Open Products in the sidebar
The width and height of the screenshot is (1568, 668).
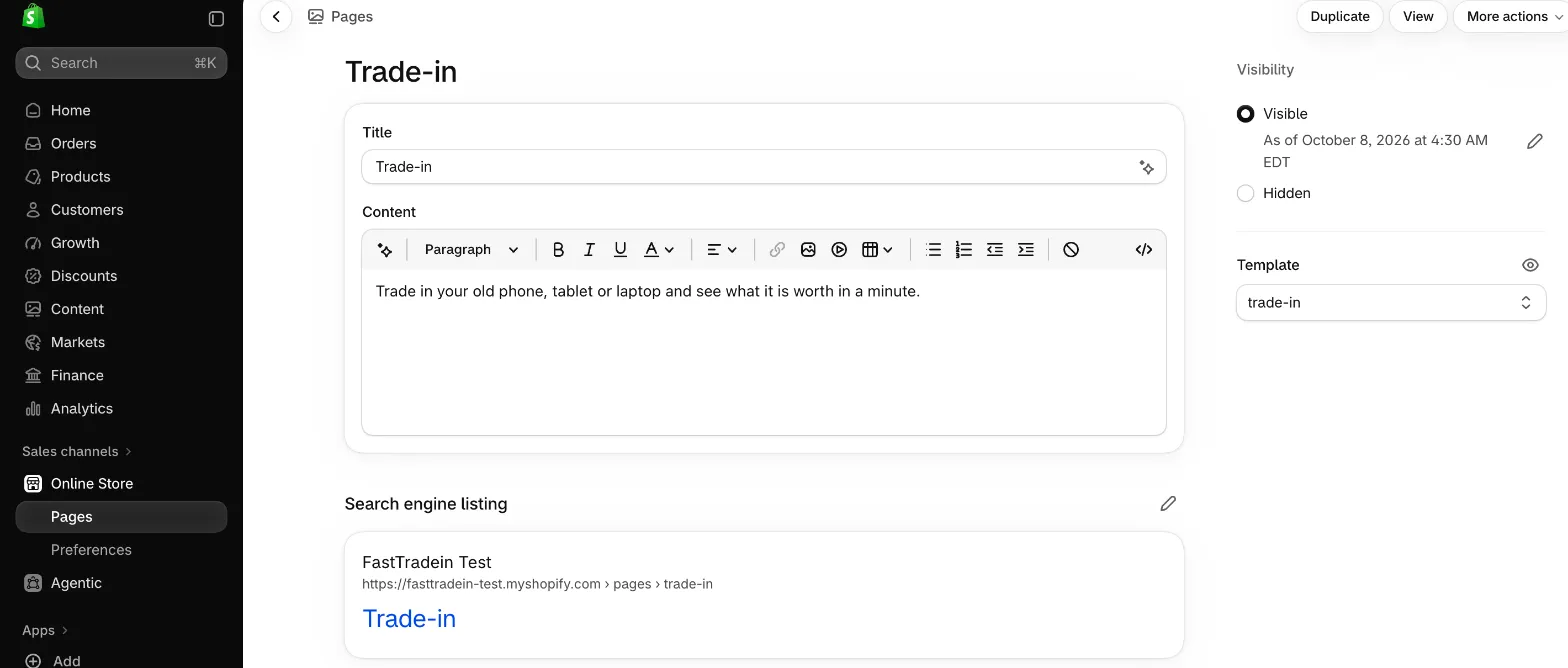click(121, 177)
